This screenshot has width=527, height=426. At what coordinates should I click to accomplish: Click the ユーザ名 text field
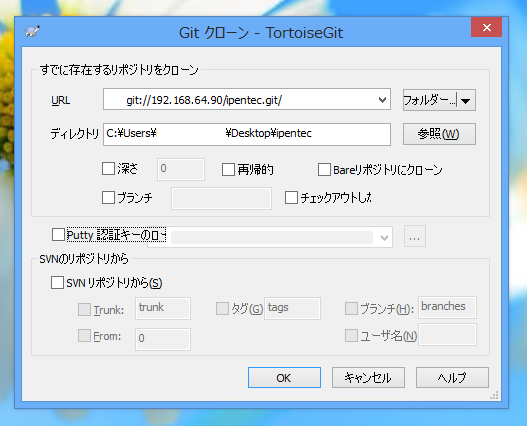[x=447, y=335]
